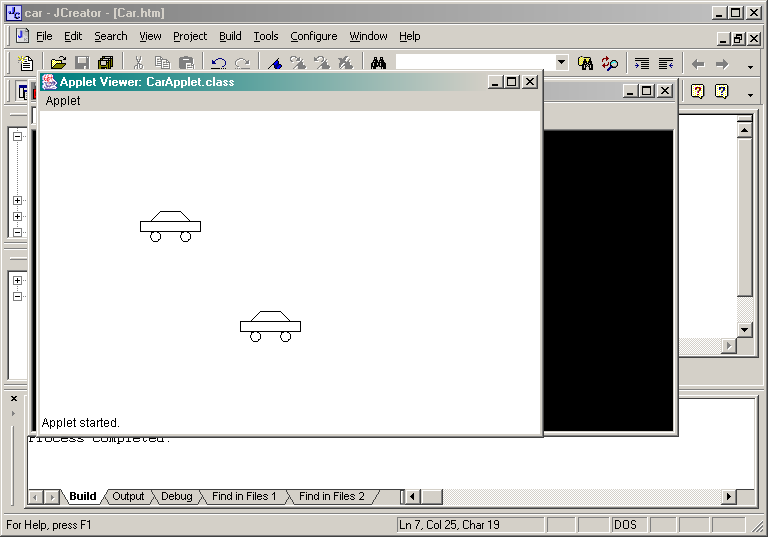
Task: Switch to the Find in Files 2 tab
Action: (x=332, y=496)
